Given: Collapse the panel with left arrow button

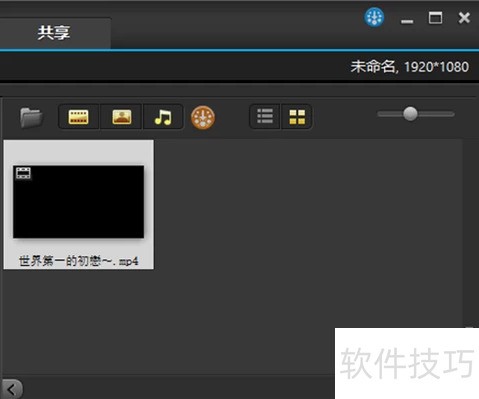Looking at the screenshot, I should pyautogui.click(x=12, y=389).
